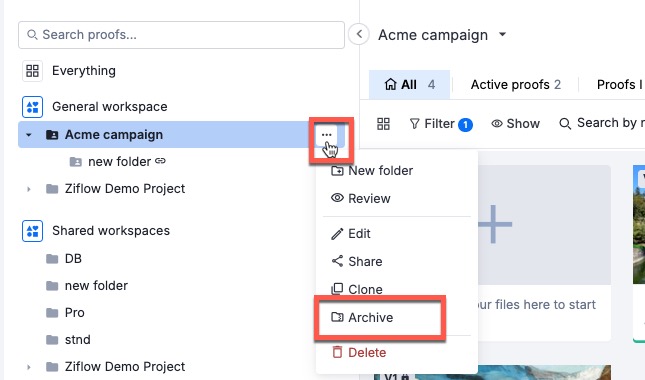
Task: Open 'new folder' under Shared workspaces
Action: (x=96, y=286)
